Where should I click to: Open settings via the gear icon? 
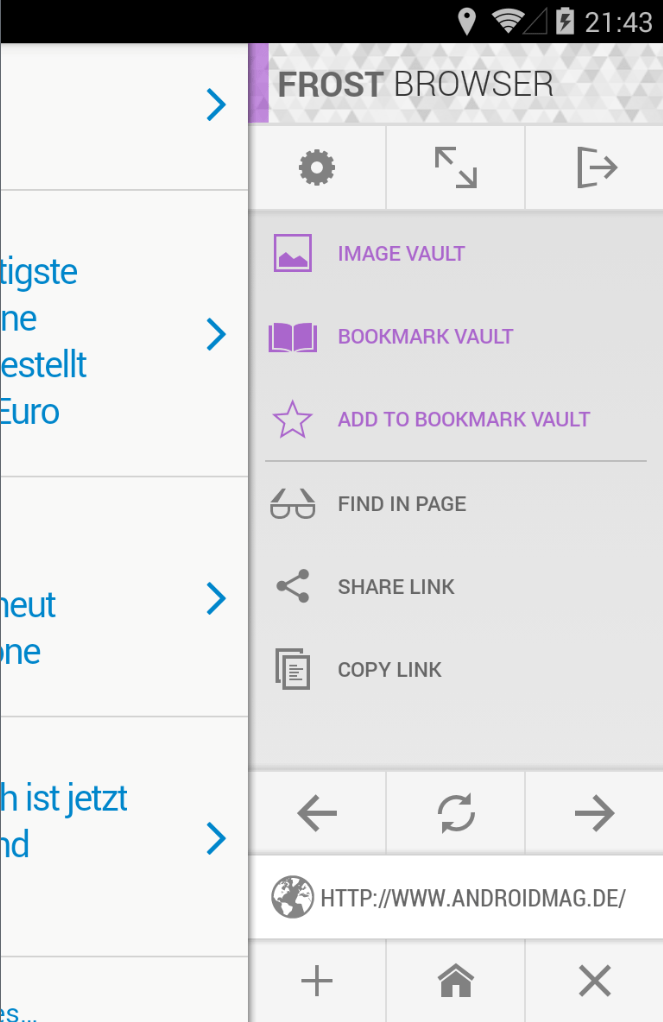click(x=317, y=167)
